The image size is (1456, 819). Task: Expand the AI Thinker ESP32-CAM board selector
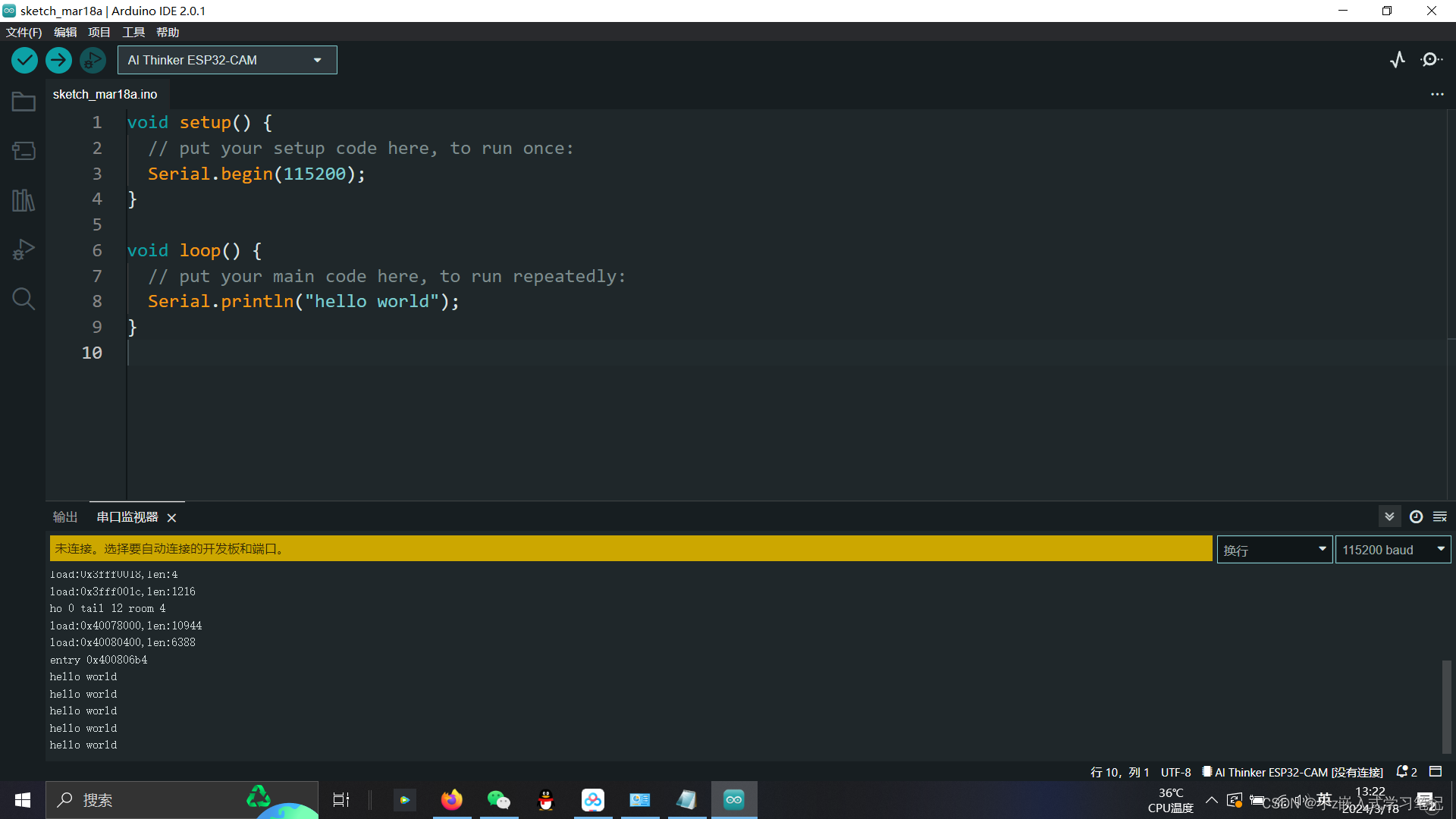click(227, 60)
